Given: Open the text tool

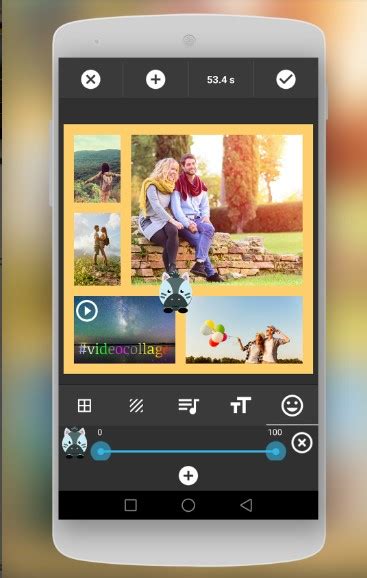Looking at the screenshot, I should (241, 405).
